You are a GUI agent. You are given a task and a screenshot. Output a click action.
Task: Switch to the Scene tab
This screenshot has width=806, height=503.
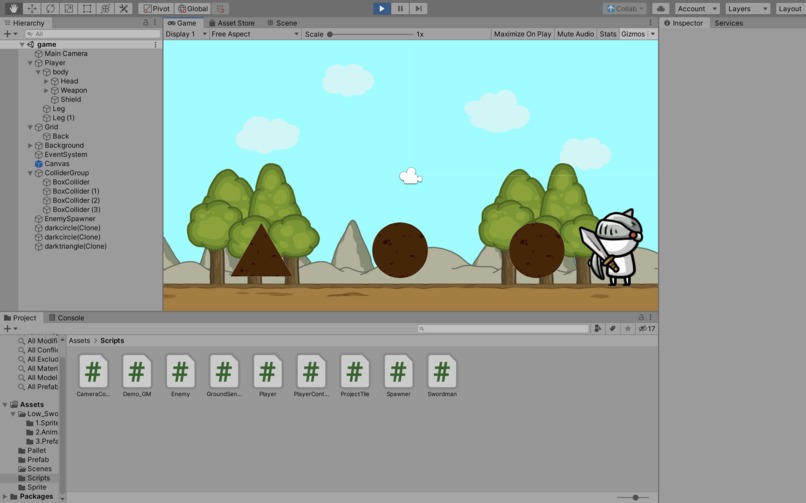282,23
